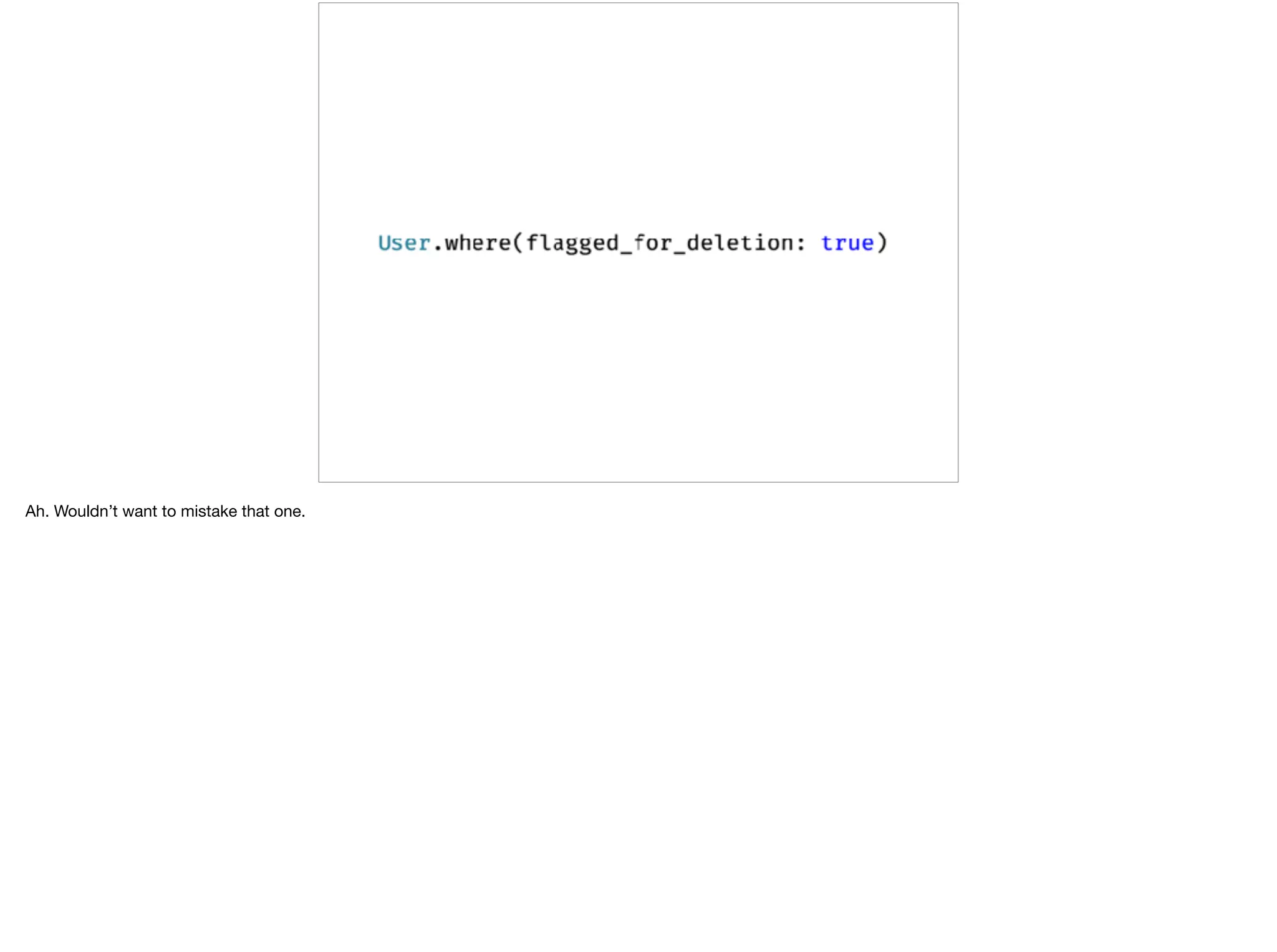Screen dimensions: 1277x952
Task: Click blank slide area above the code
Action: [x=638, y=112]
